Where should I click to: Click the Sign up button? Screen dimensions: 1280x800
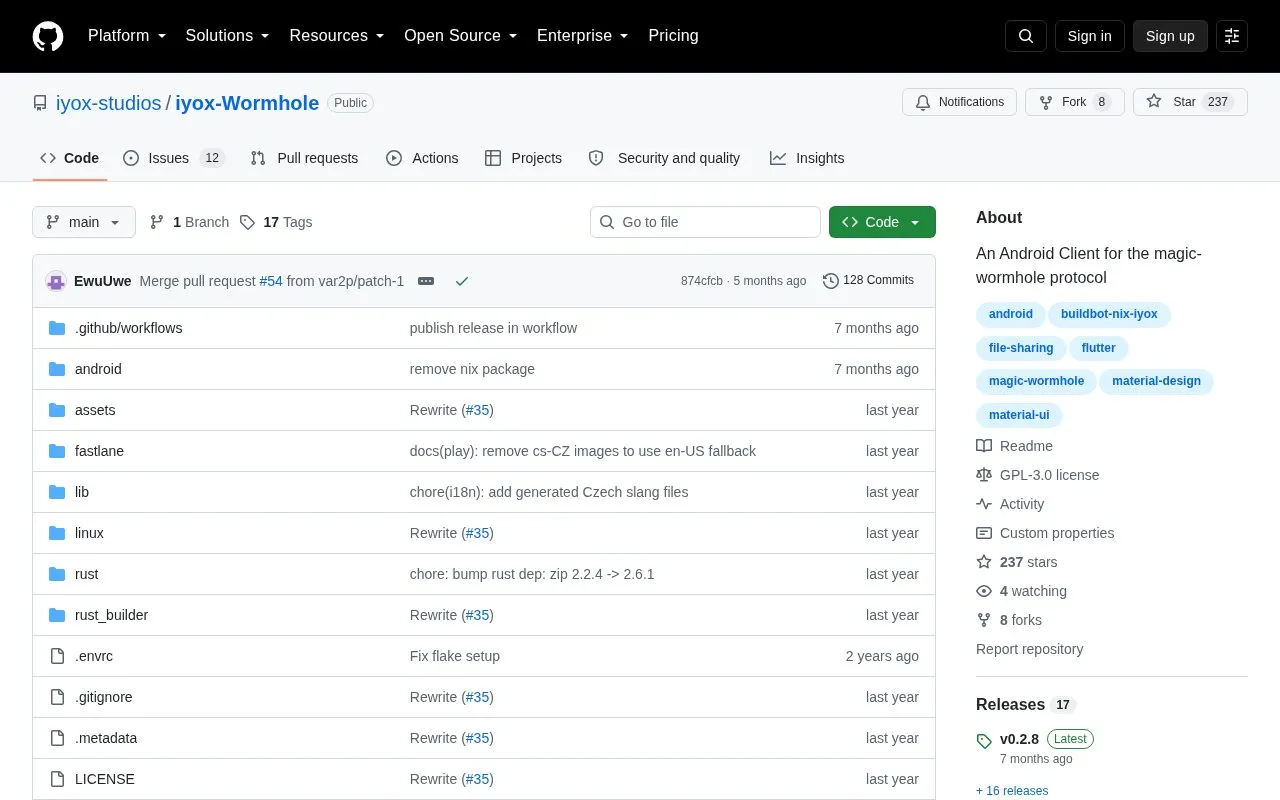pyautogui.click(x=1170, y=36)
